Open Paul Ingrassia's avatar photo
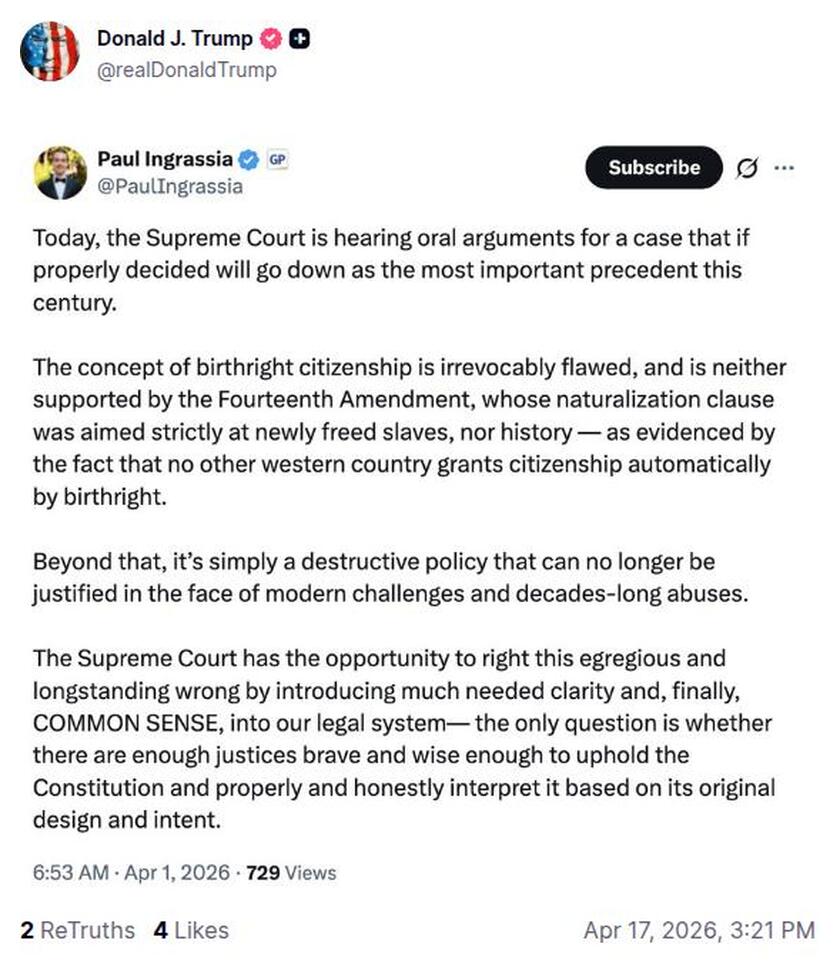 (59, 171)
